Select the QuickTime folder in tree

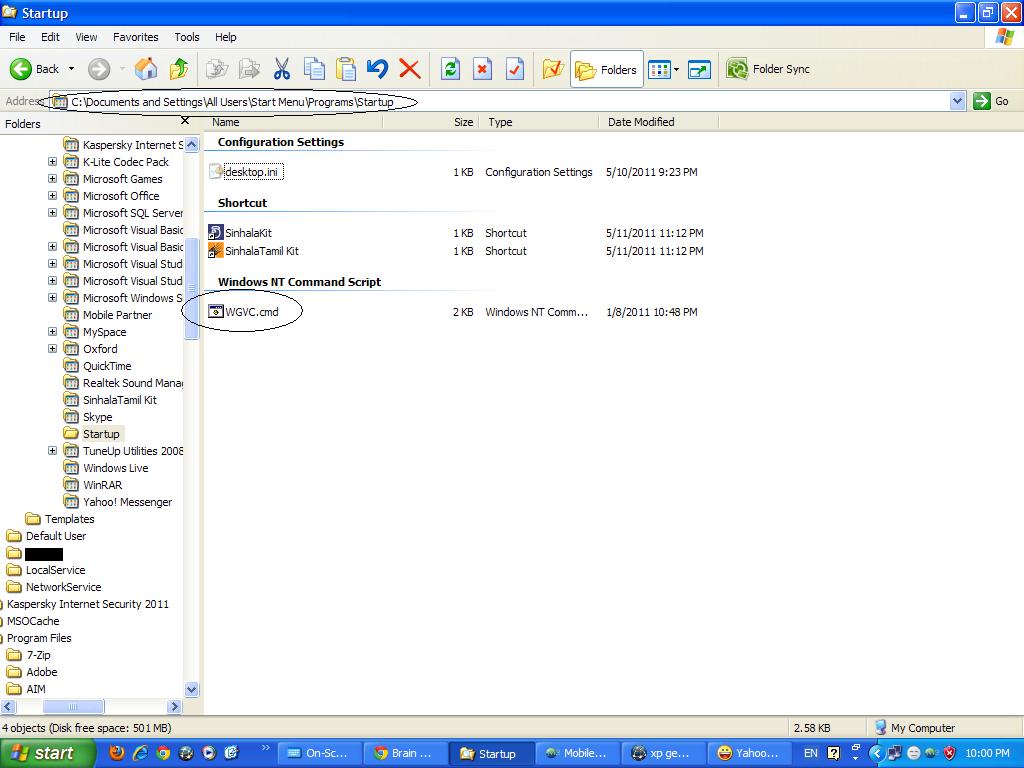[x=106, y=366]
